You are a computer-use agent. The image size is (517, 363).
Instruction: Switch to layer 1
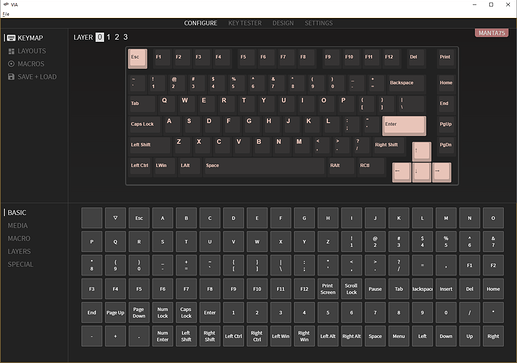pyautogui.click(x=108, y=37)
